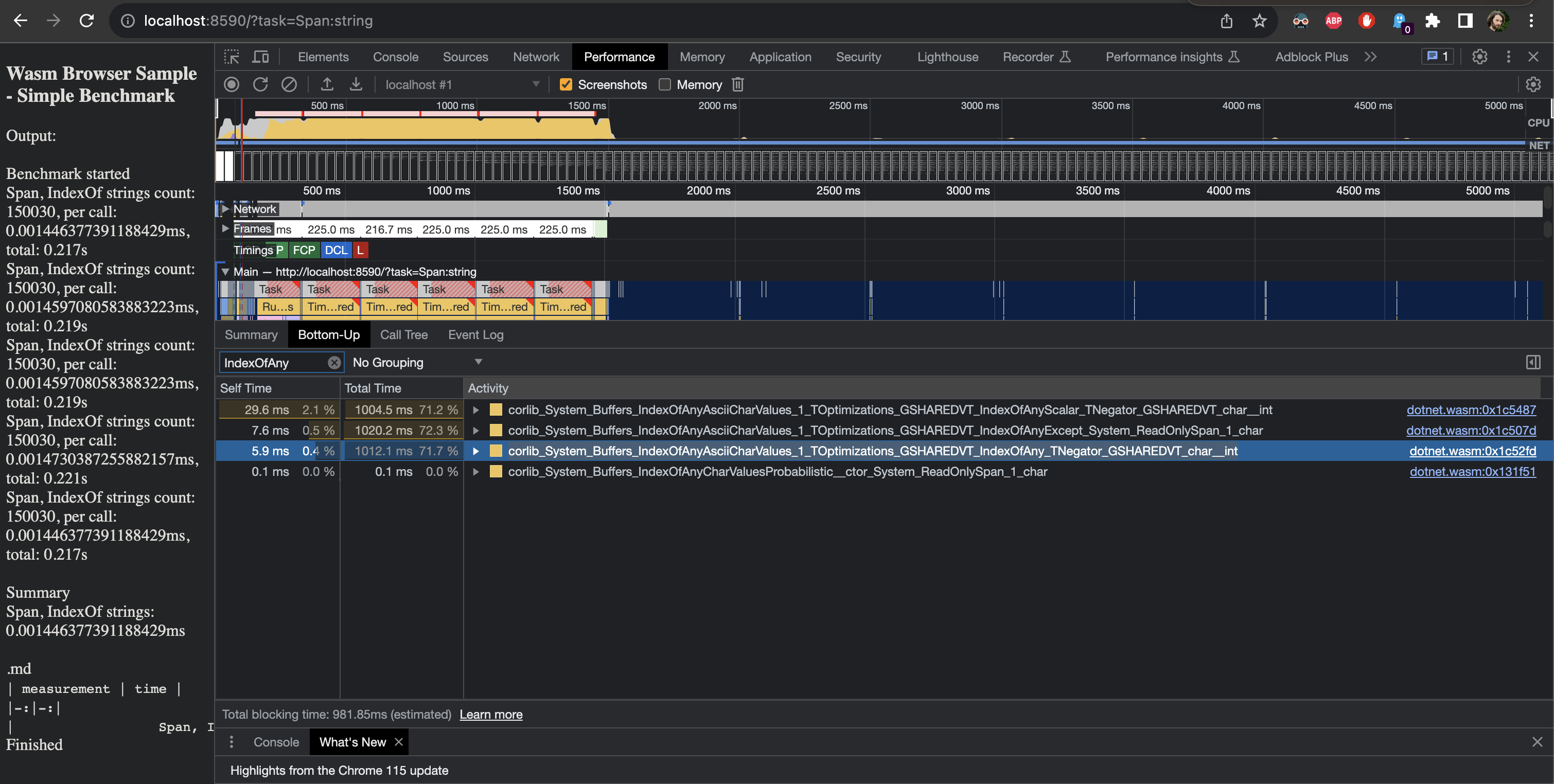Switch to the Call Tree tab
The height and width of the screenshot is (784, 1554).
pyautogui.click(x=403, y=335)
